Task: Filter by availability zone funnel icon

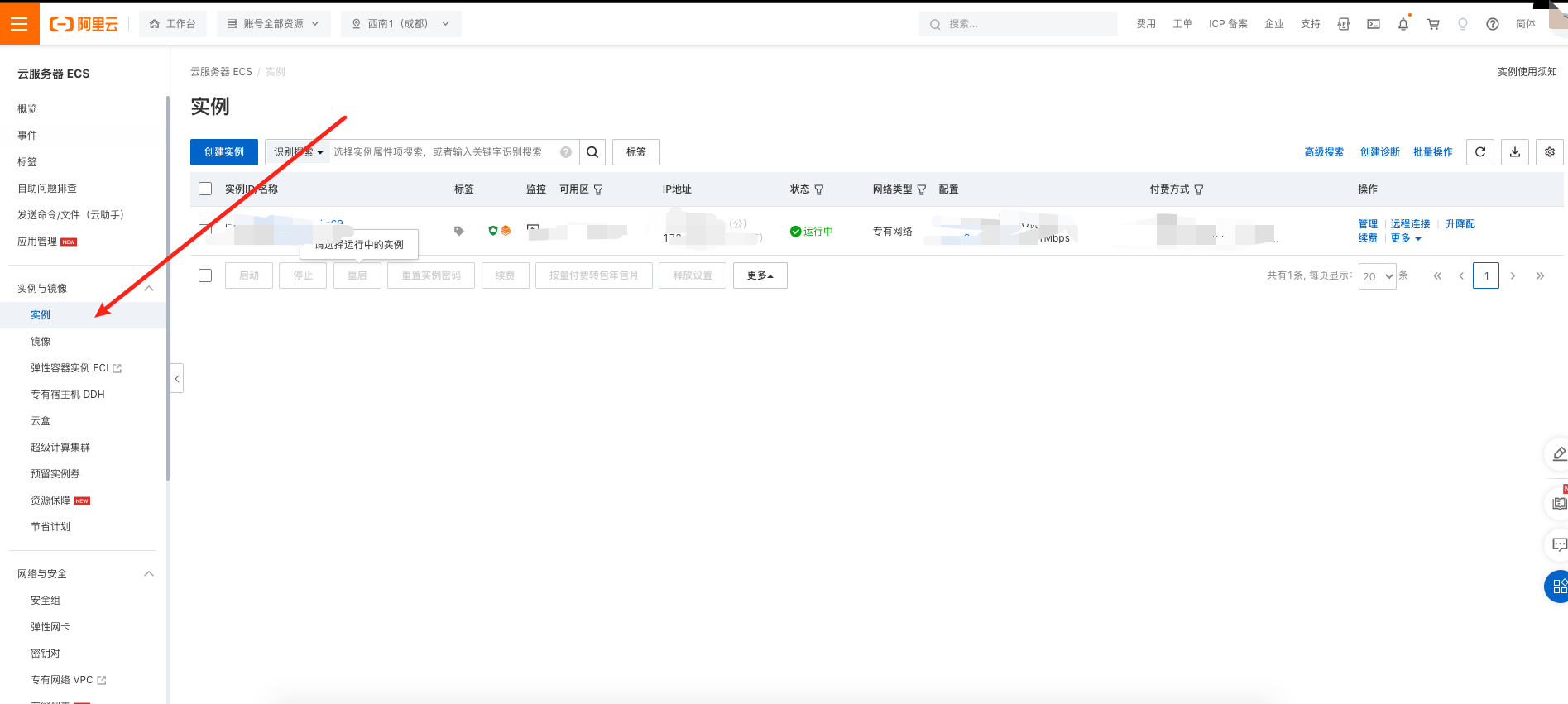Action: pos(598,189)
